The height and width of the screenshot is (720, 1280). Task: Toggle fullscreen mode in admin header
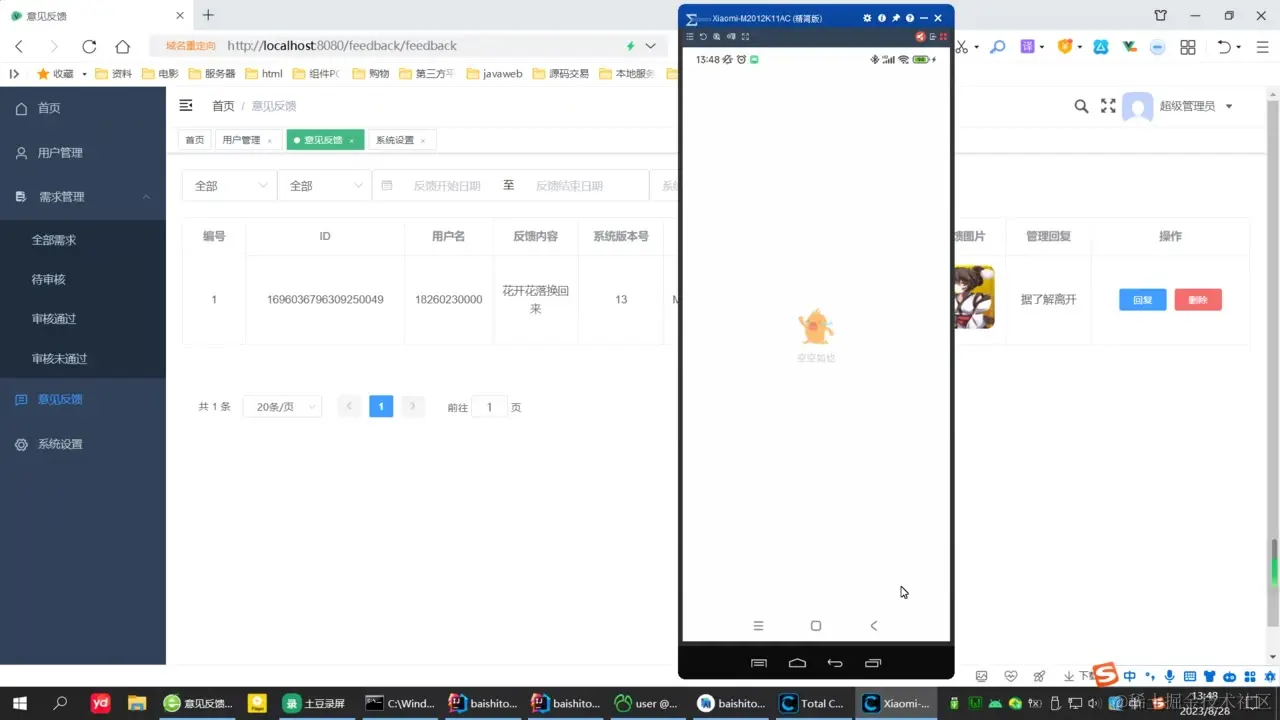[x=1108, y=106]
